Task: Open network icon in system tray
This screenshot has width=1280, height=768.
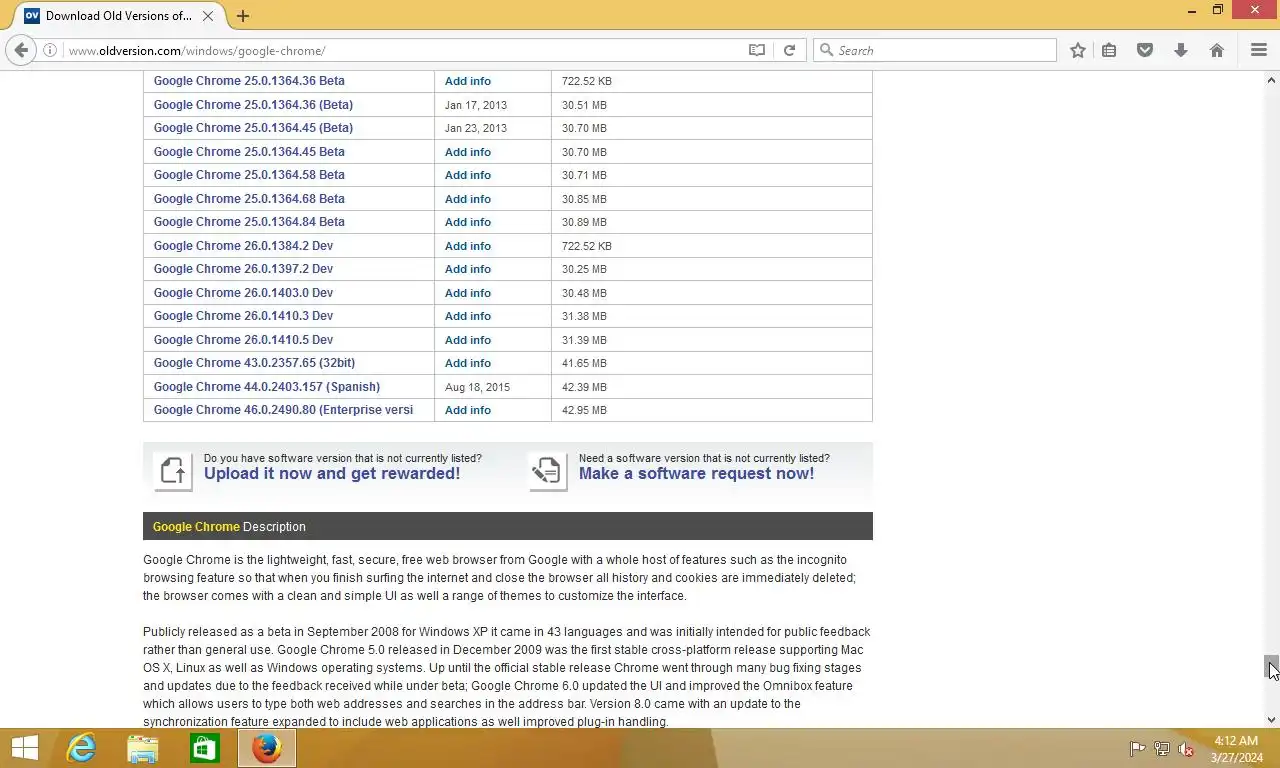Action: coord(1161,749)
